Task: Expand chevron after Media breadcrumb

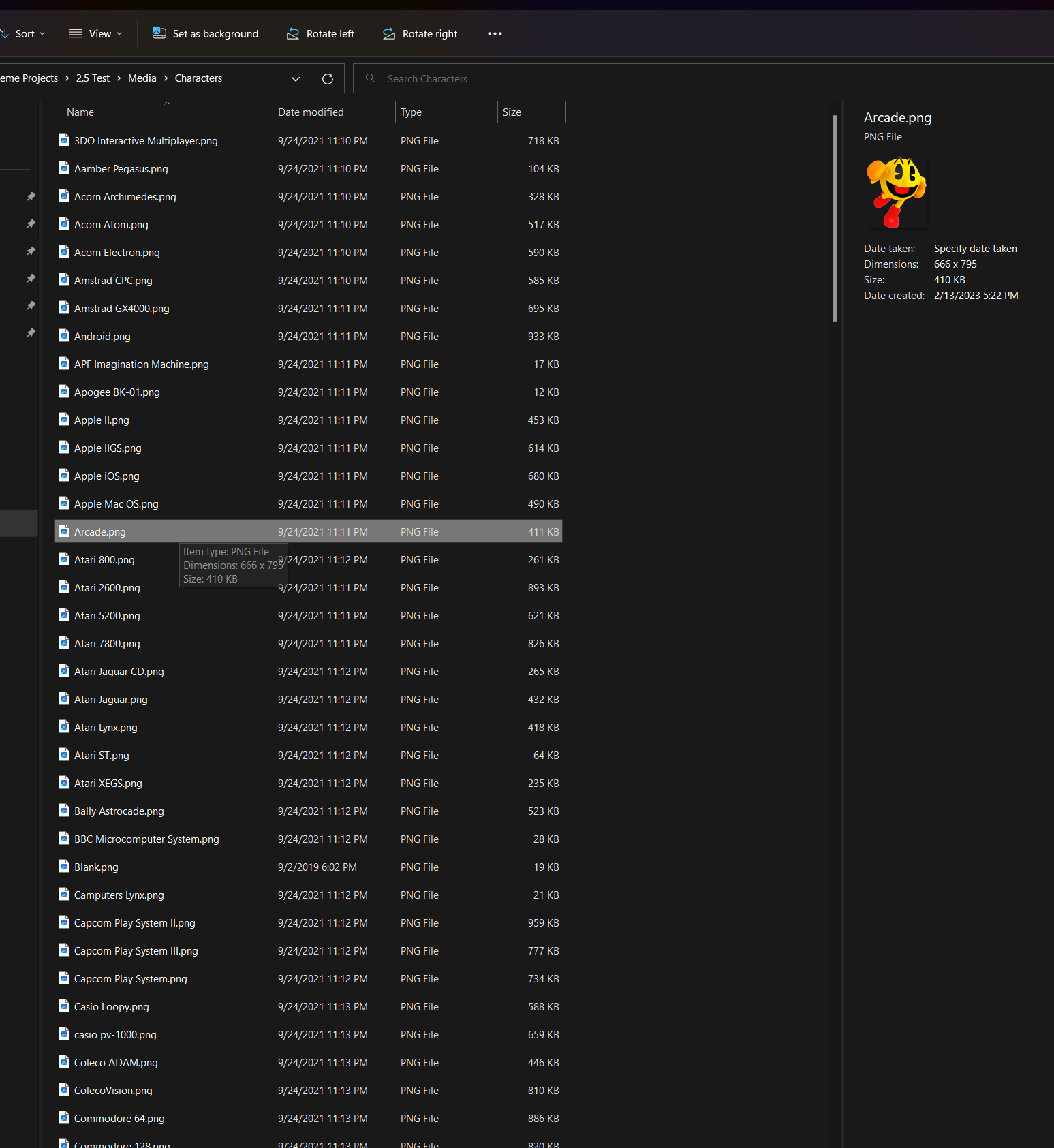Action: point(166,78)
